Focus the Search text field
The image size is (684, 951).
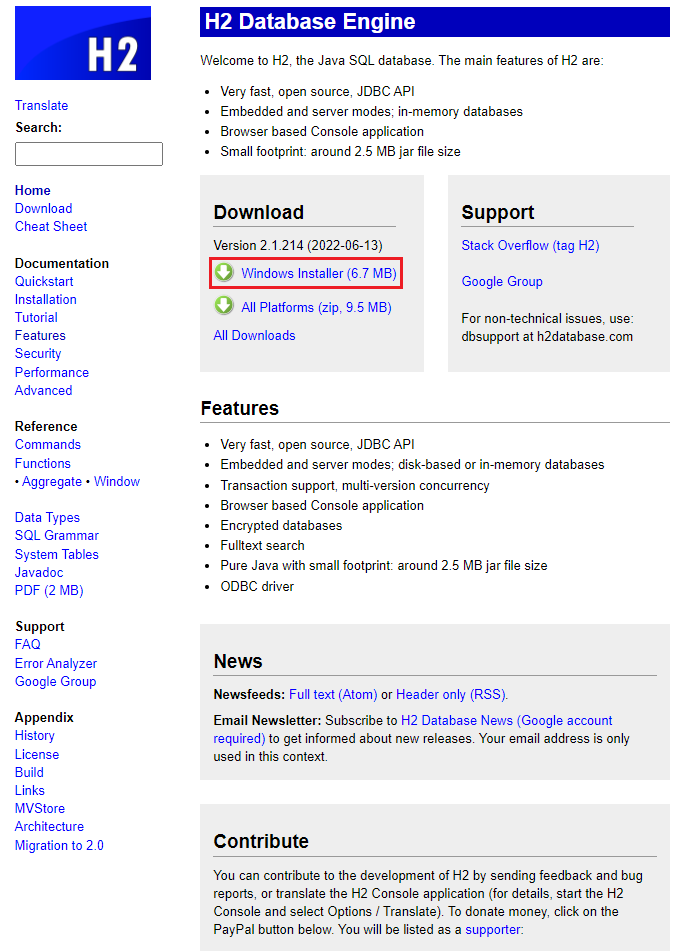pyautogui.click(x=89, y=154)
